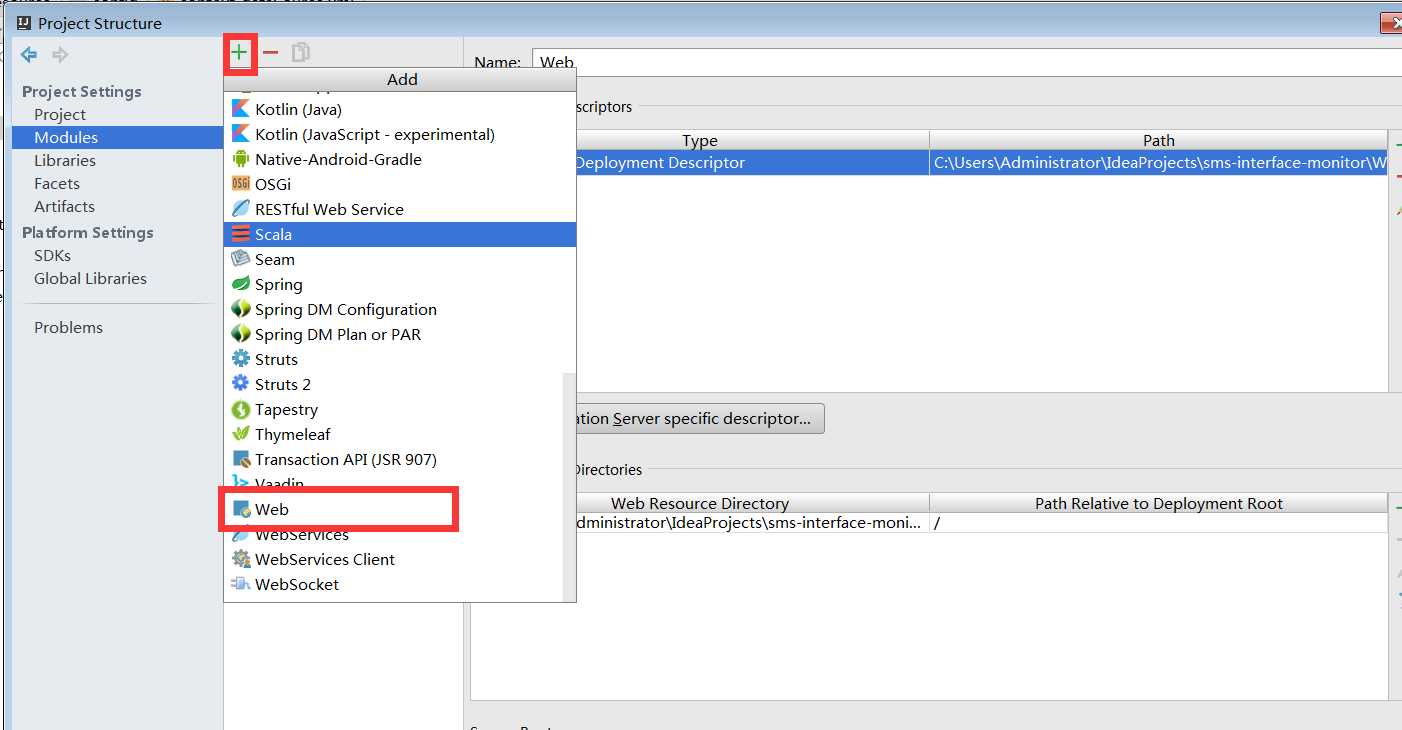
Task: Click the Transaction API icon
Action: point(240,459)
